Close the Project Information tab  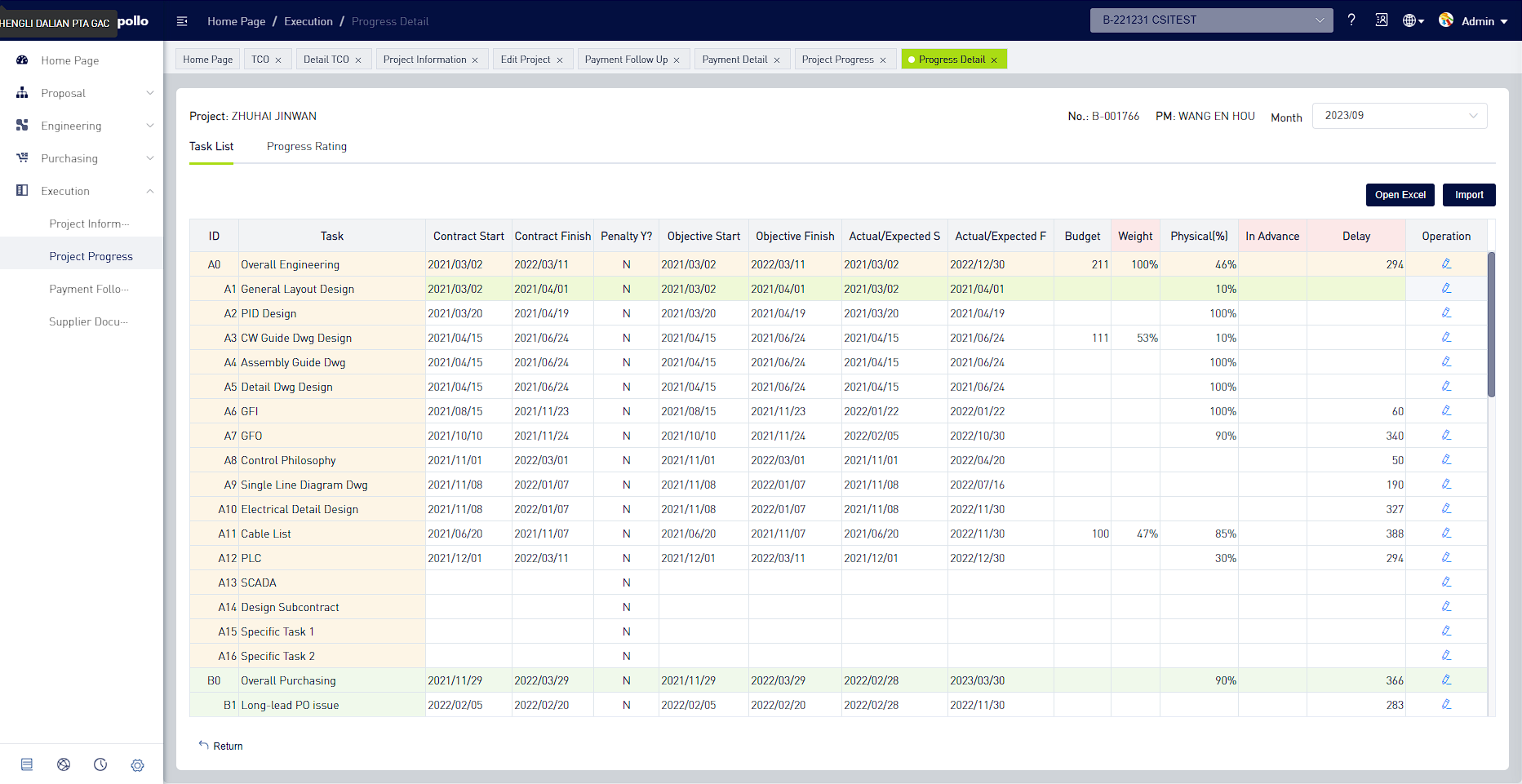click(475, 60)
